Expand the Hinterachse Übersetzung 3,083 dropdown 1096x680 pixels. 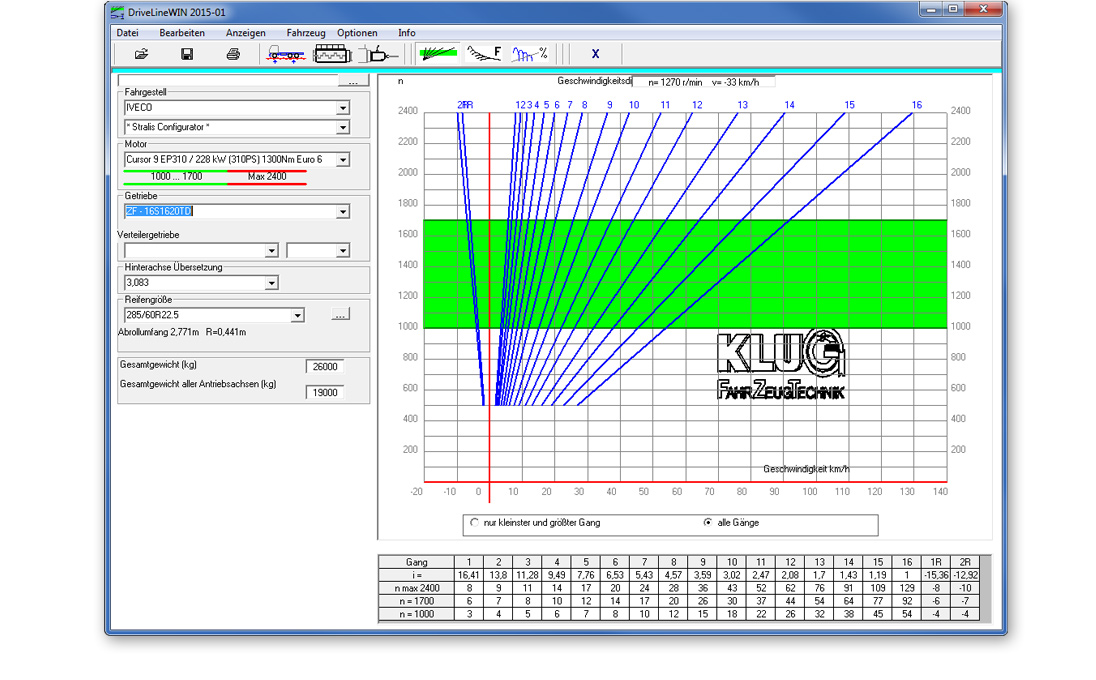tap(271, 282)
